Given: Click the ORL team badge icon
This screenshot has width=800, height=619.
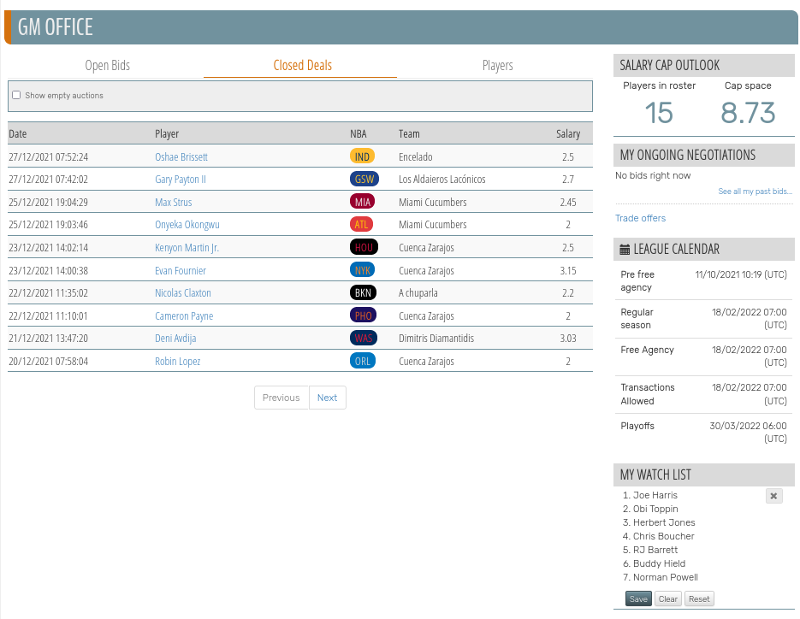Looking at the screenshot, I should tap(363, 361).
